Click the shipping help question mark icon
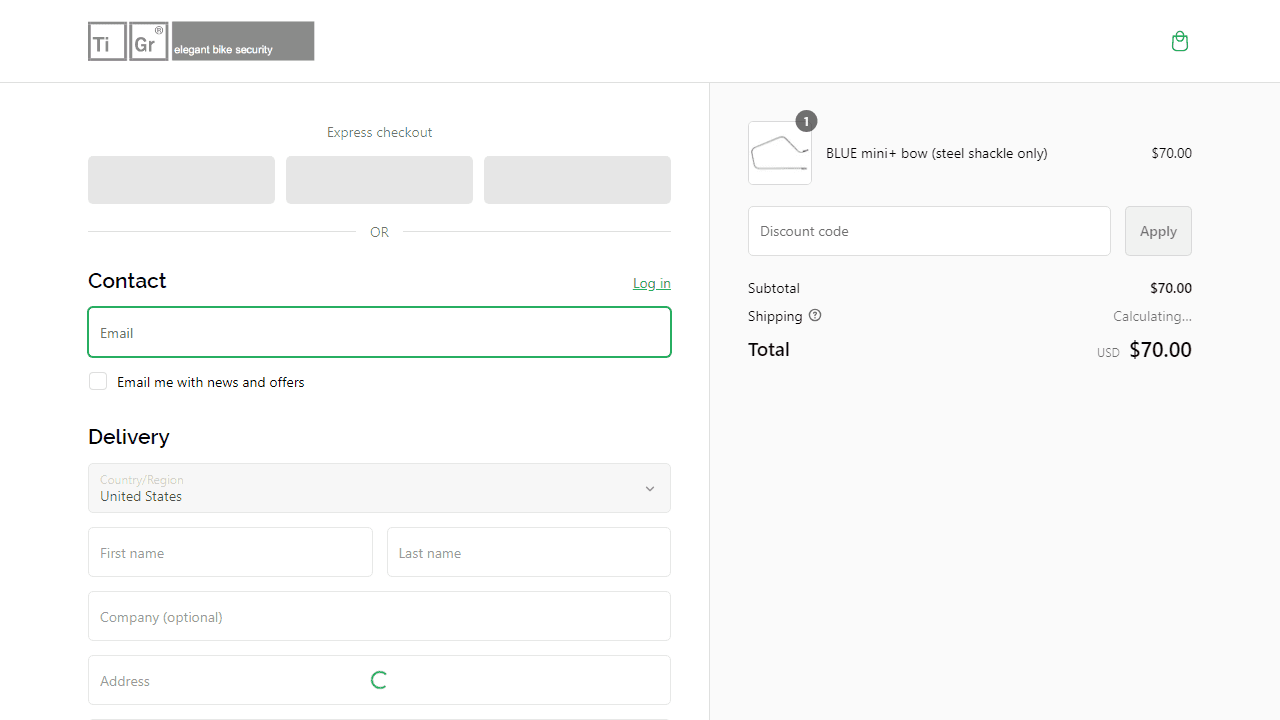Viewport: 1280px width, 720px height. coord(815,316)
